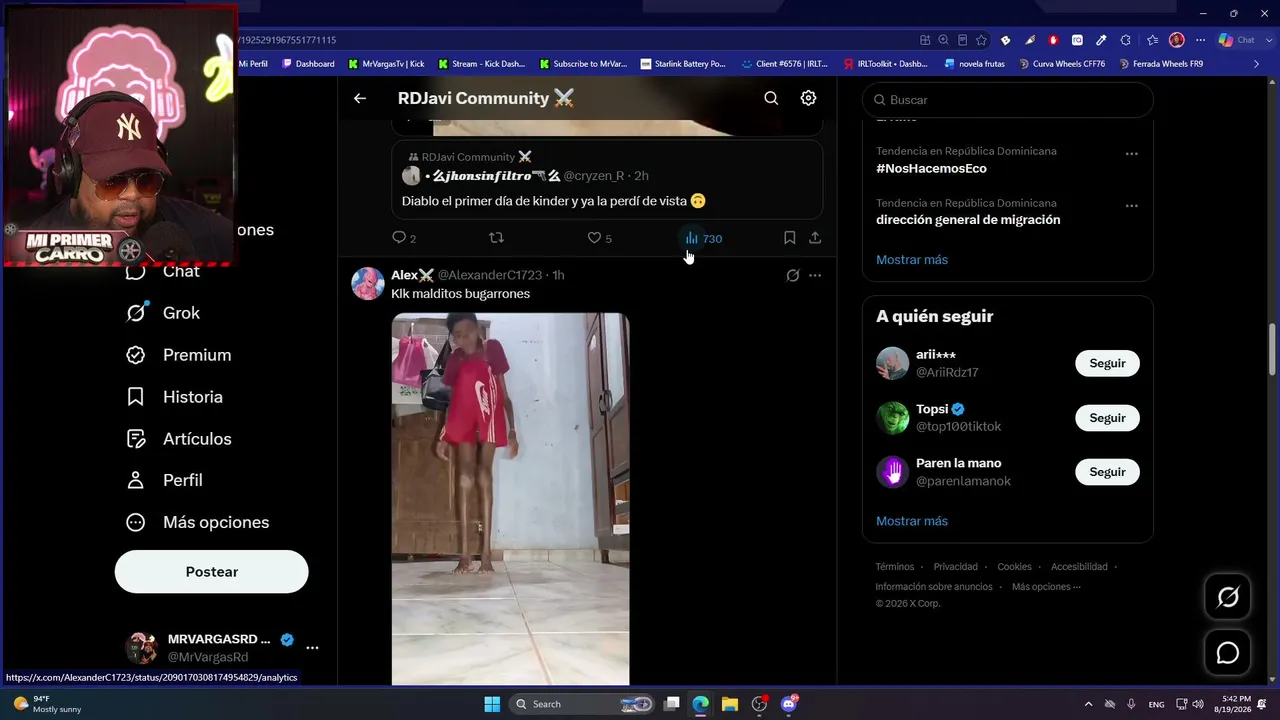Open dirección general de migración trend
Screen dimensions: 1280x720
tap(968, 220)
